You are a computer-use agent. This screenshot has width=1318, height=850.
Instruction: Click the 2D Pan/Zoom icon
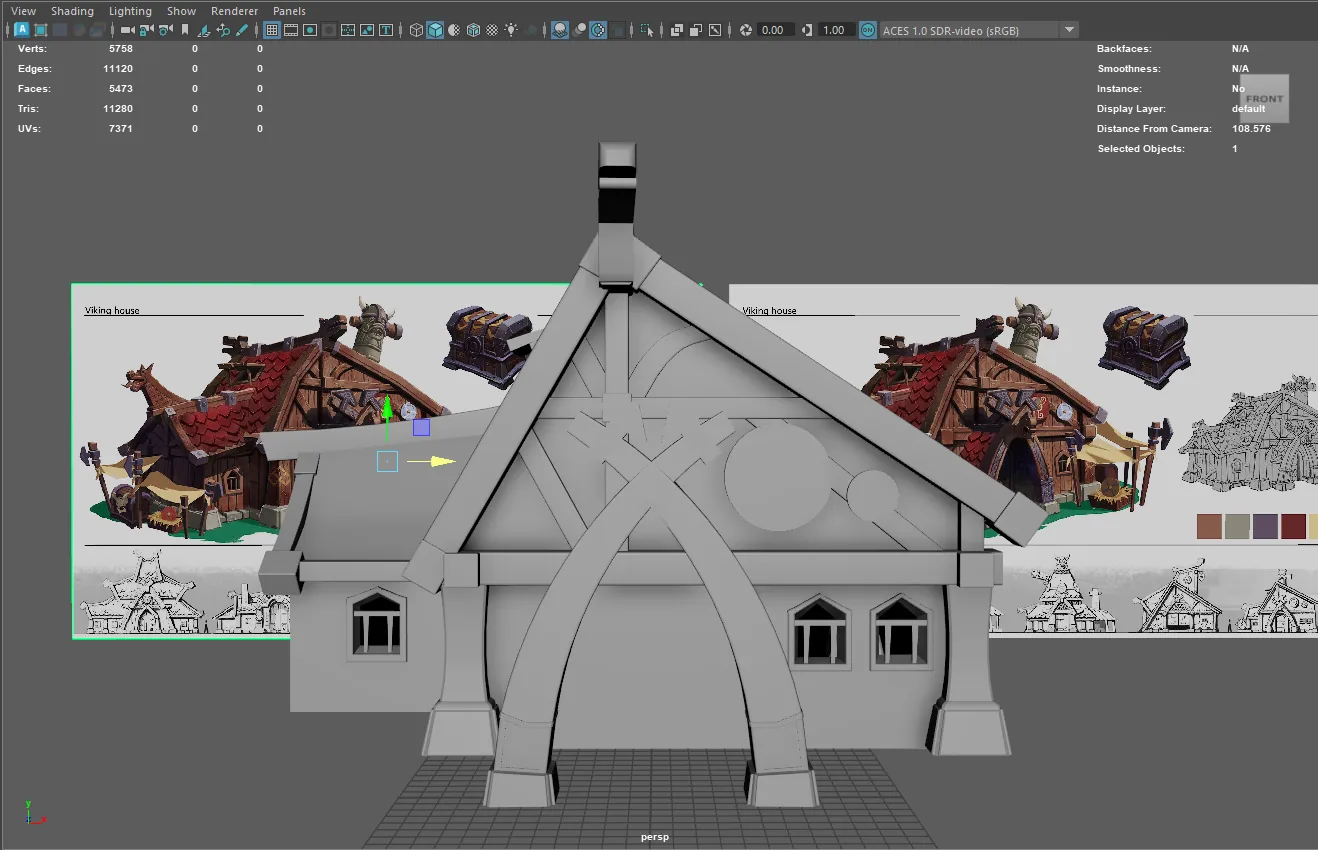coord(222,30)
